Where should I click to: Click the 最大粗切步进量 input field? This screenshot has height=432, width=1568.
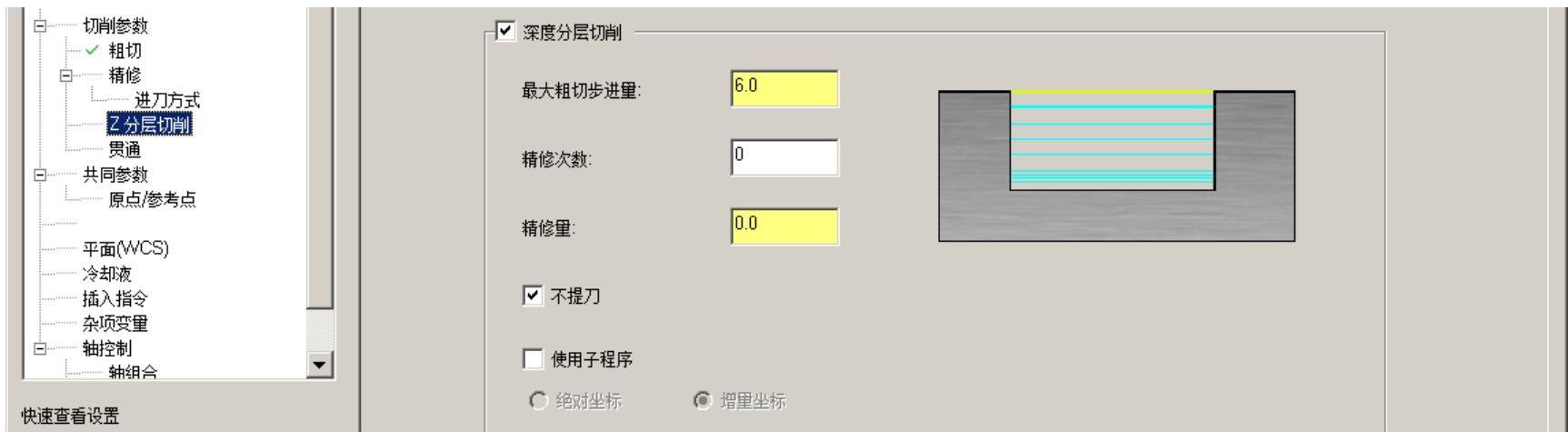click(784, 89)
